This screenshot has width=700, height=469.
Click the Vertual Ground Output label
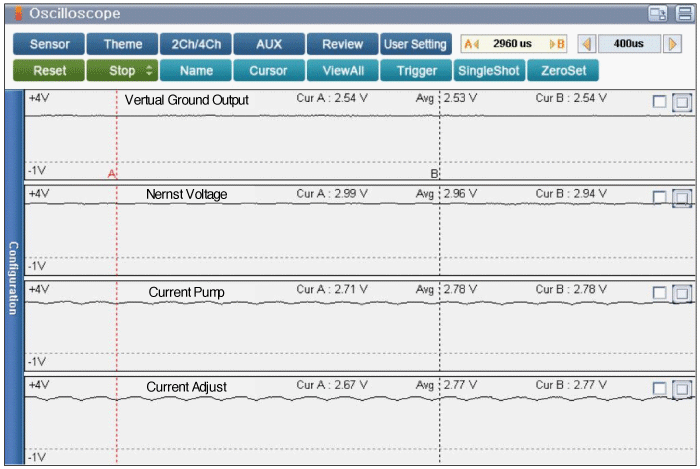click(187, 100)
